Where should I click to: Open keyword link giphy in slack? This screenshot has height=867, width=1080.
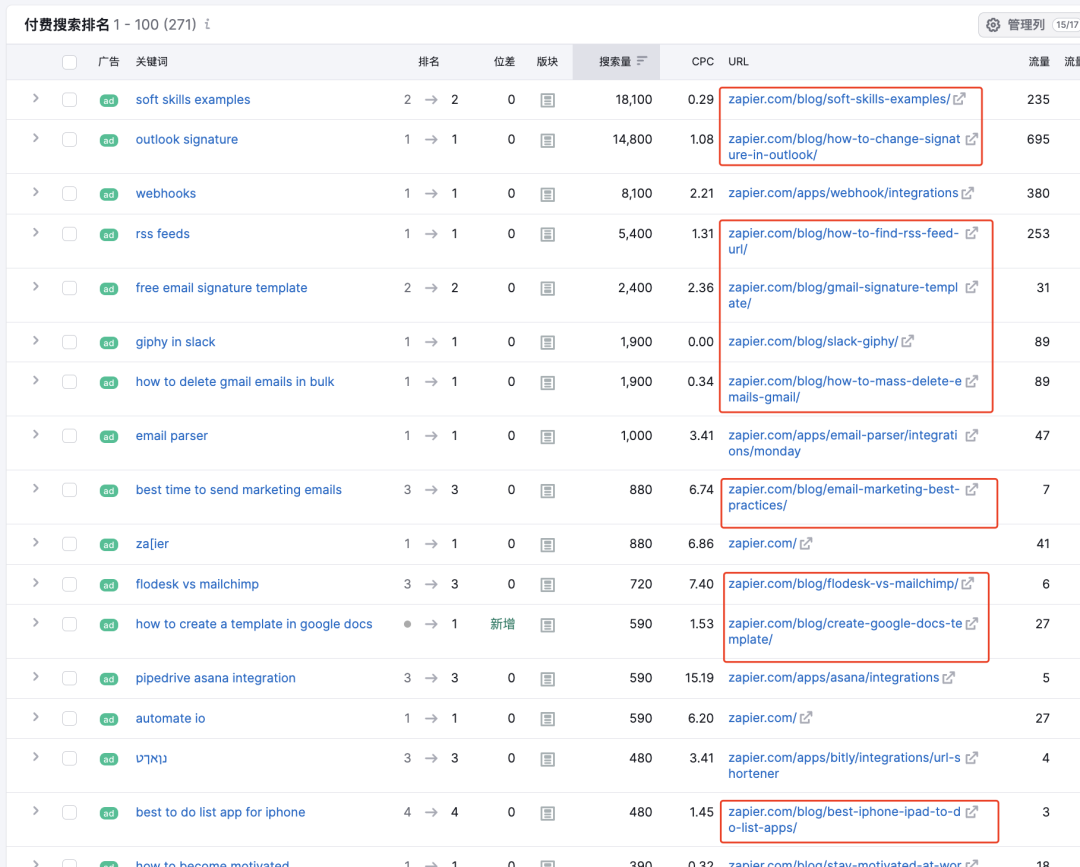point(176,342)
